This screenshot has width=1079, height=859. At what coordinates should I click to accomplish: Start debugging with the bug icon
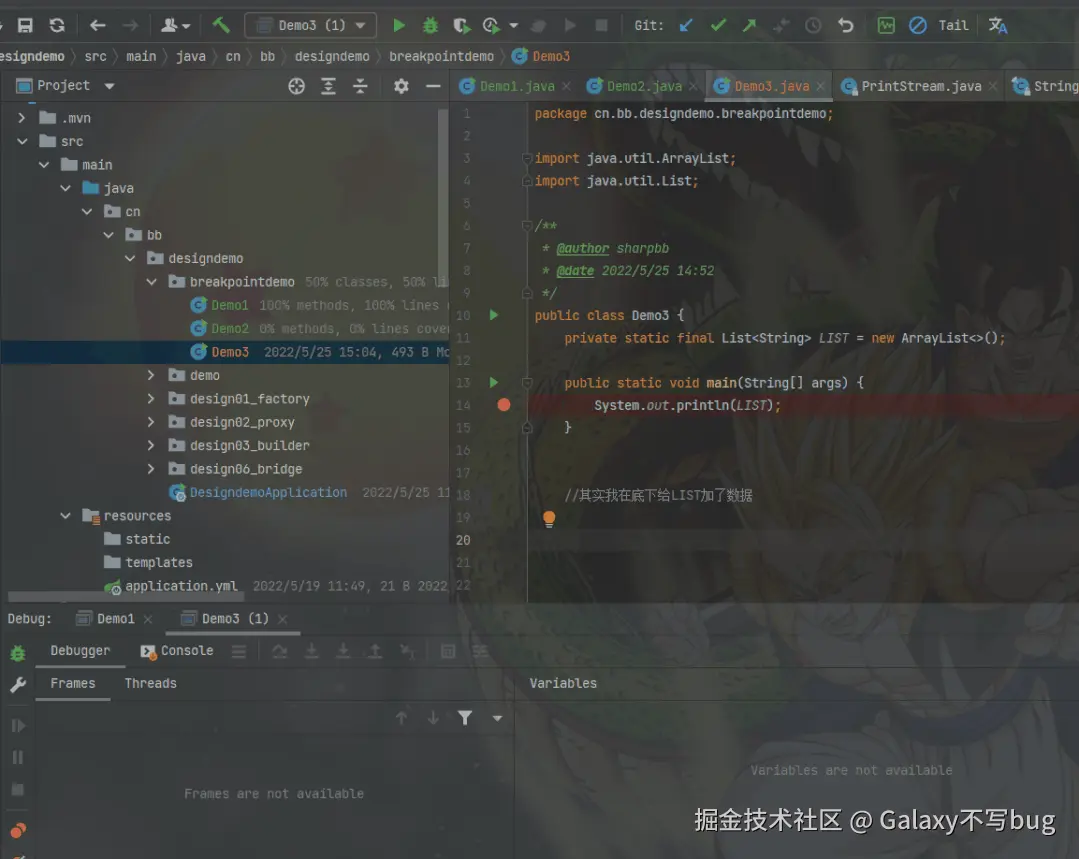[x=430, y=25]
